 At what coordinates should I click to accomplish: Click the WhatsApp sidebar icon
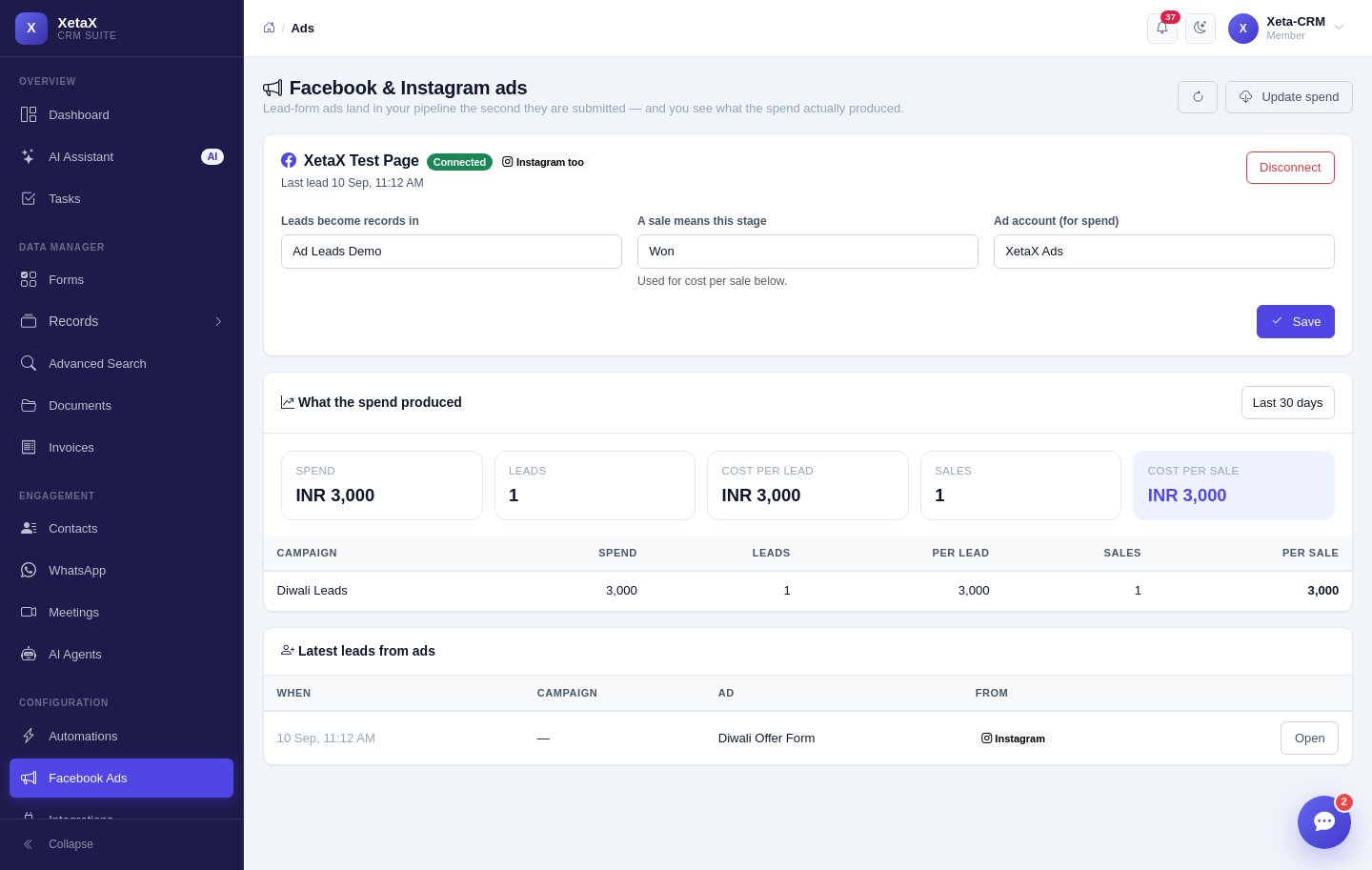click(29, 570)
